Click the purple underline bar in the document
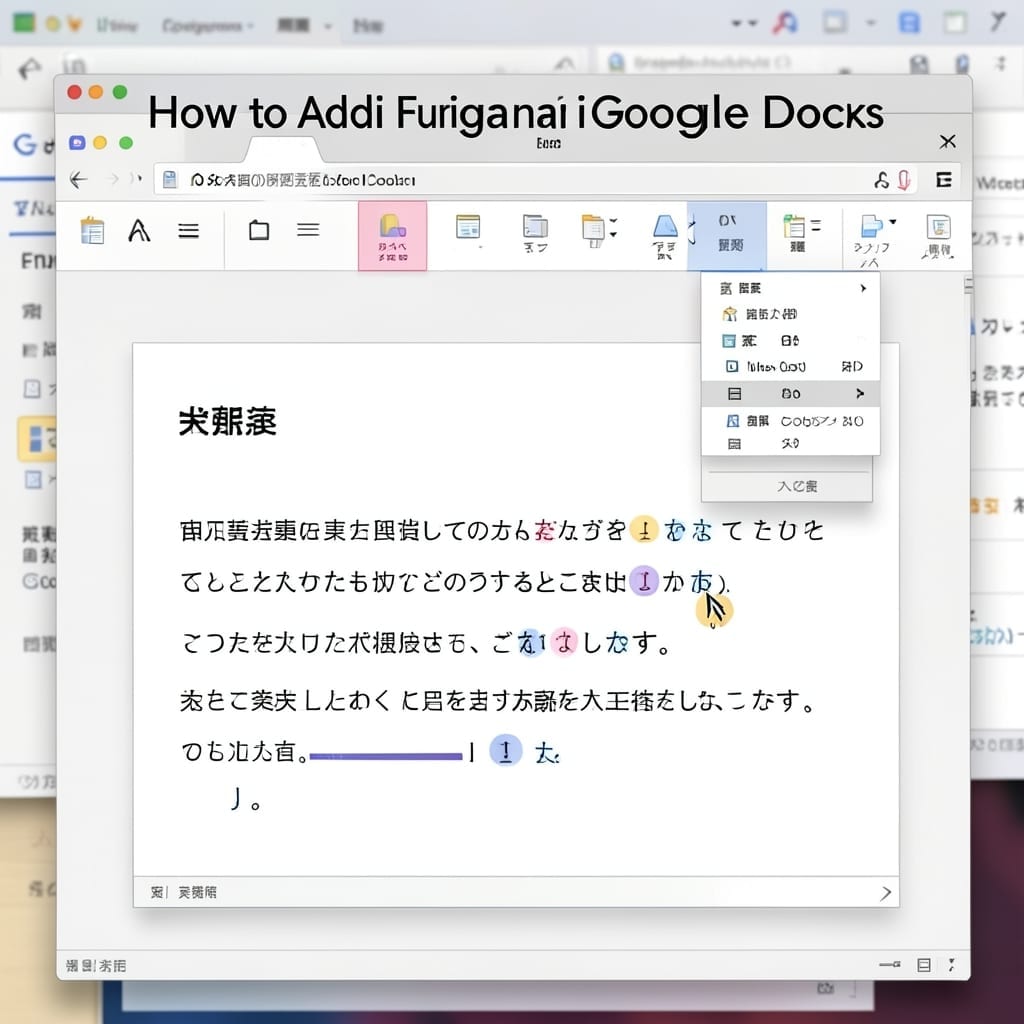1024x1024 pixels. [x=386, y=756]
